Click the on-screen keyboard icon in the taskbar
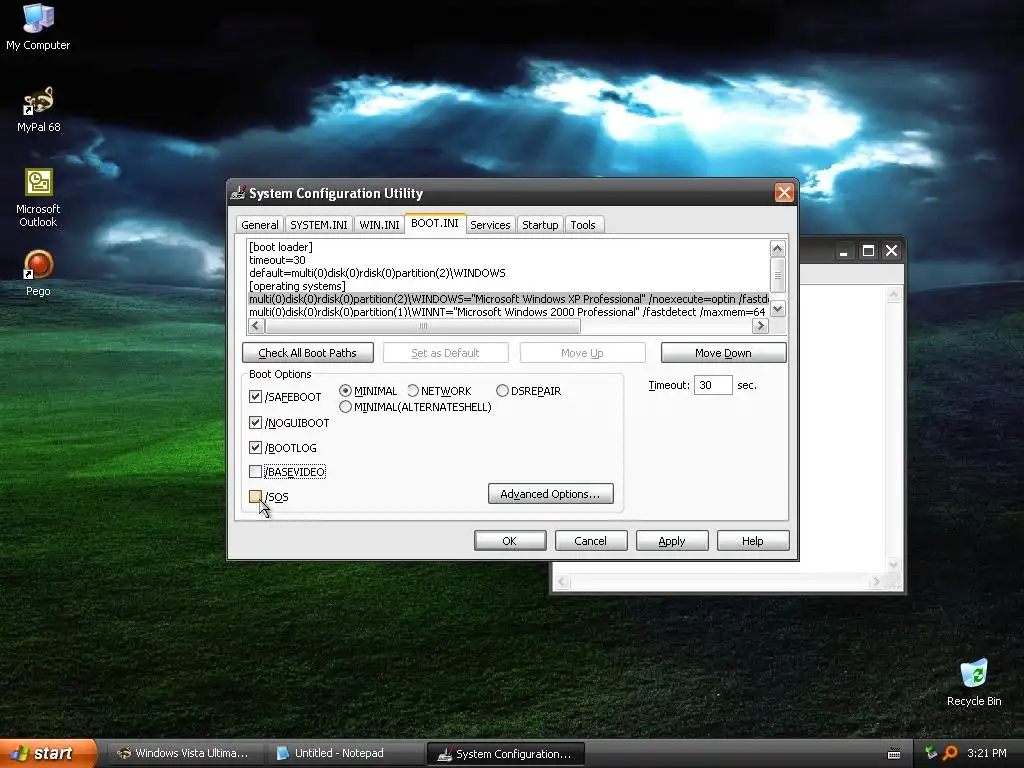 click(x=894, y=754)
